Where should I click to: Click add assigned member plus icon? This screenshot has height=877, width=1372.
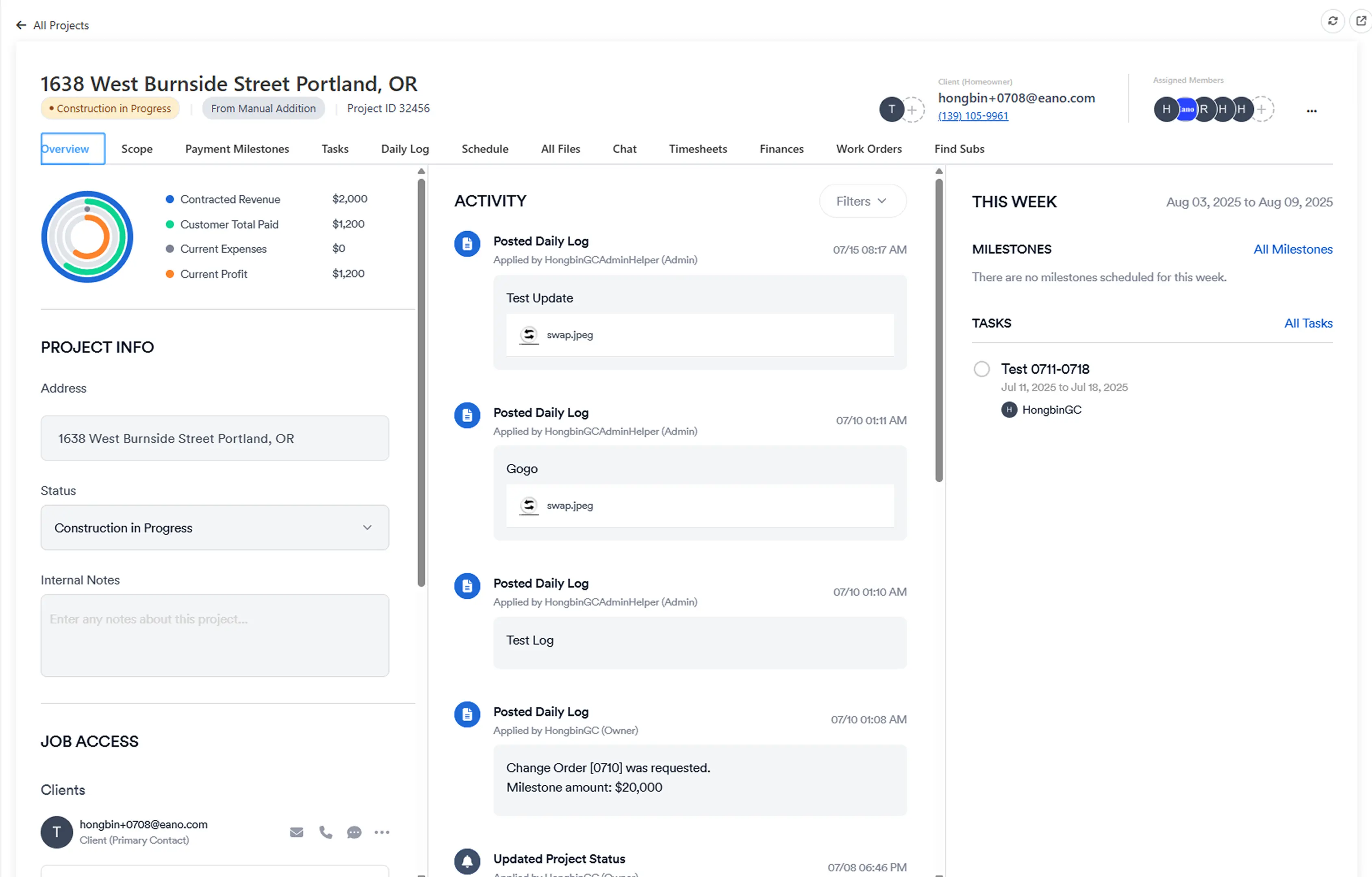(x=1261, y=109)
